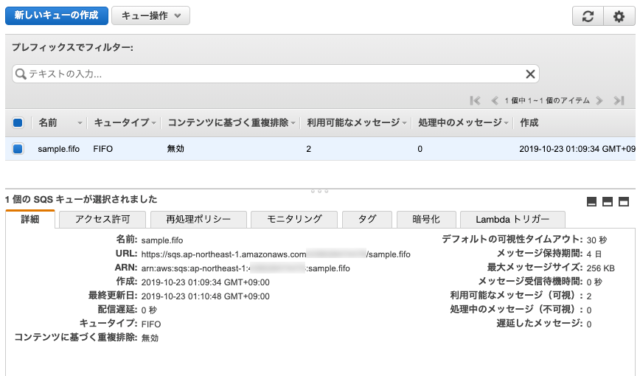Screen dimensions: 640x376
Task: Click the in-flight messages value 0 in row
Action: 420,149
